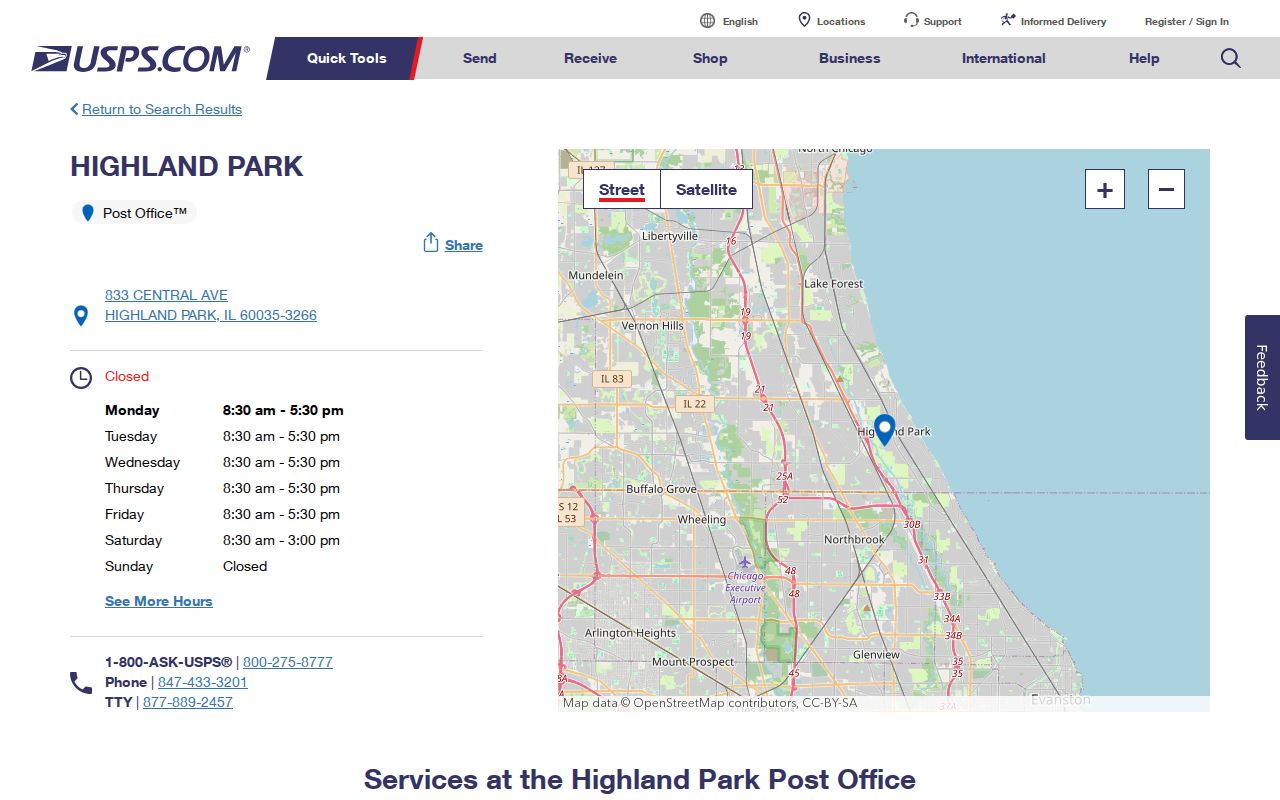Click the share upload icon
Image resolution: width=1280 pixels, height=800 pixels.
point(431,243)
